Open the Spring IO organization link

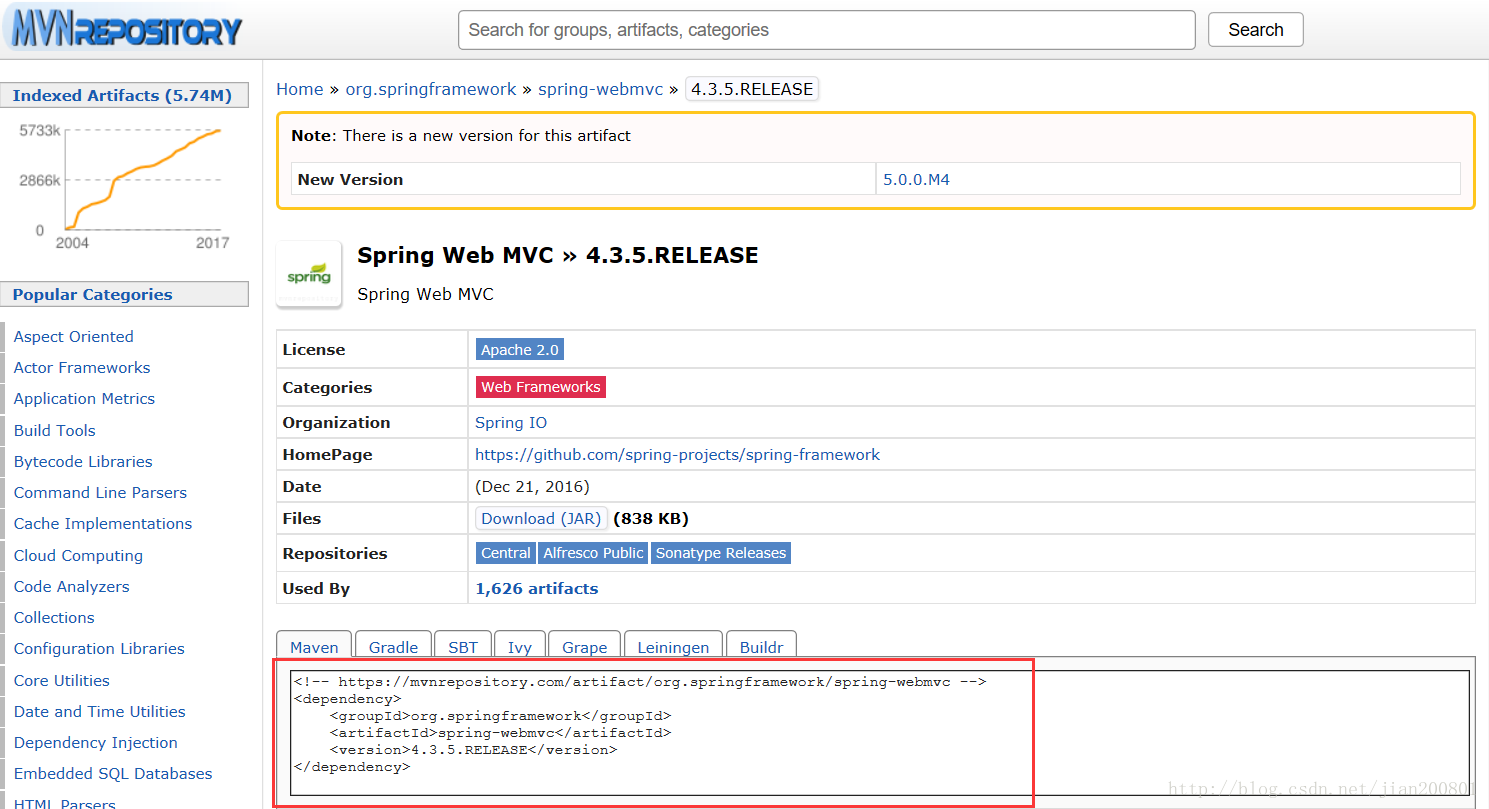tap(511, 422)
